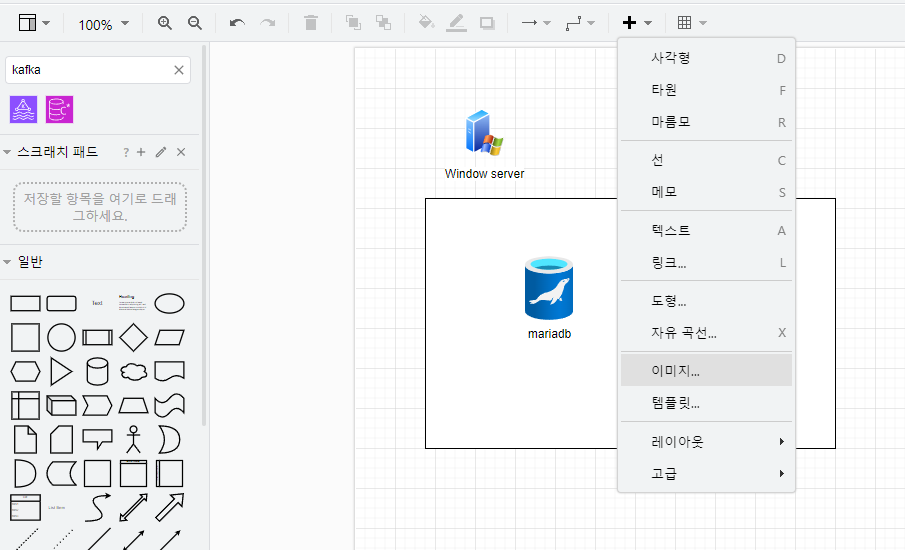Select the purple AWS streaming Kafka icon
This screenshot has height=550, width=905.
pyautogui.click(x=23, y=110)
